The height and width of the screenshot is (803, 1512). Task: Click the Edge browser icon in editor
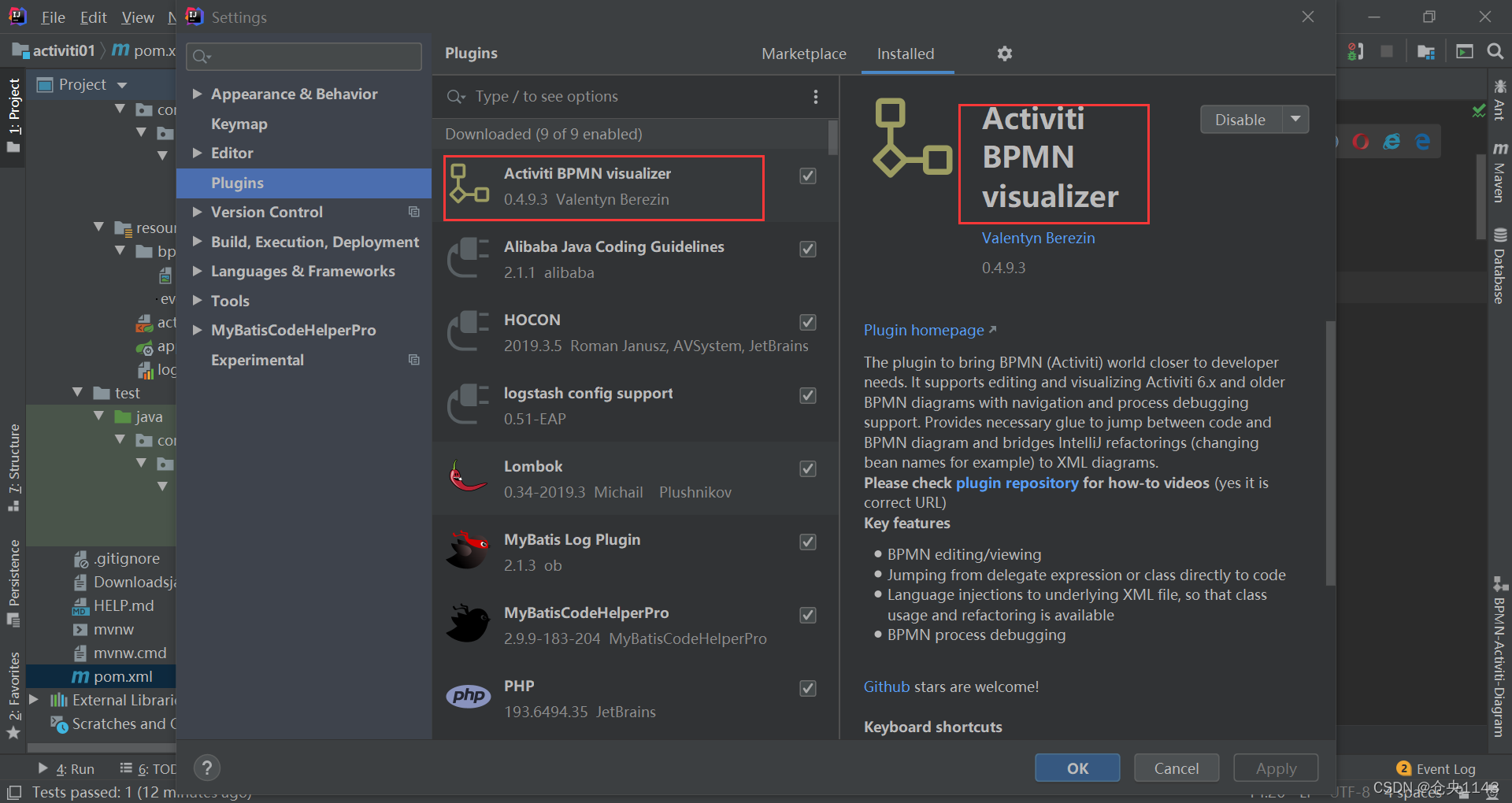tap(1422, 142)
